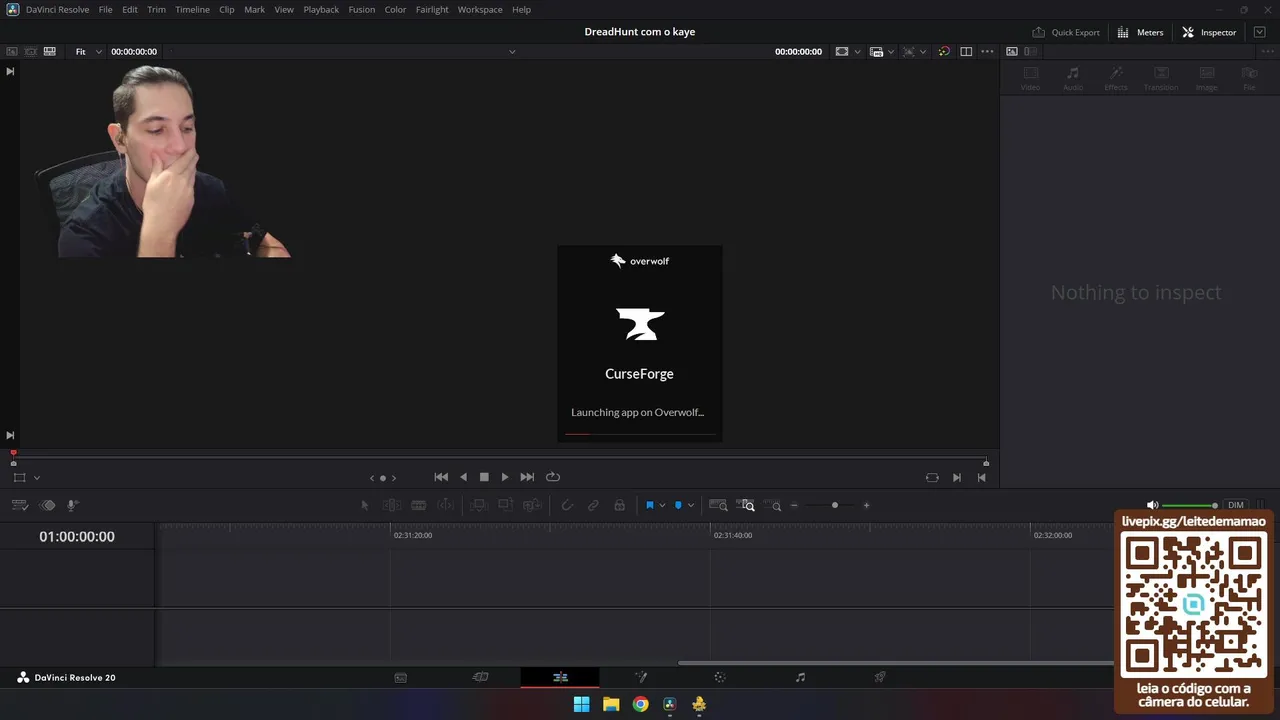Image resolution: width=1280 pixels, height=720 pixels.
Task: Open the timeline name dropdown chevron
Action: [512, 51]
